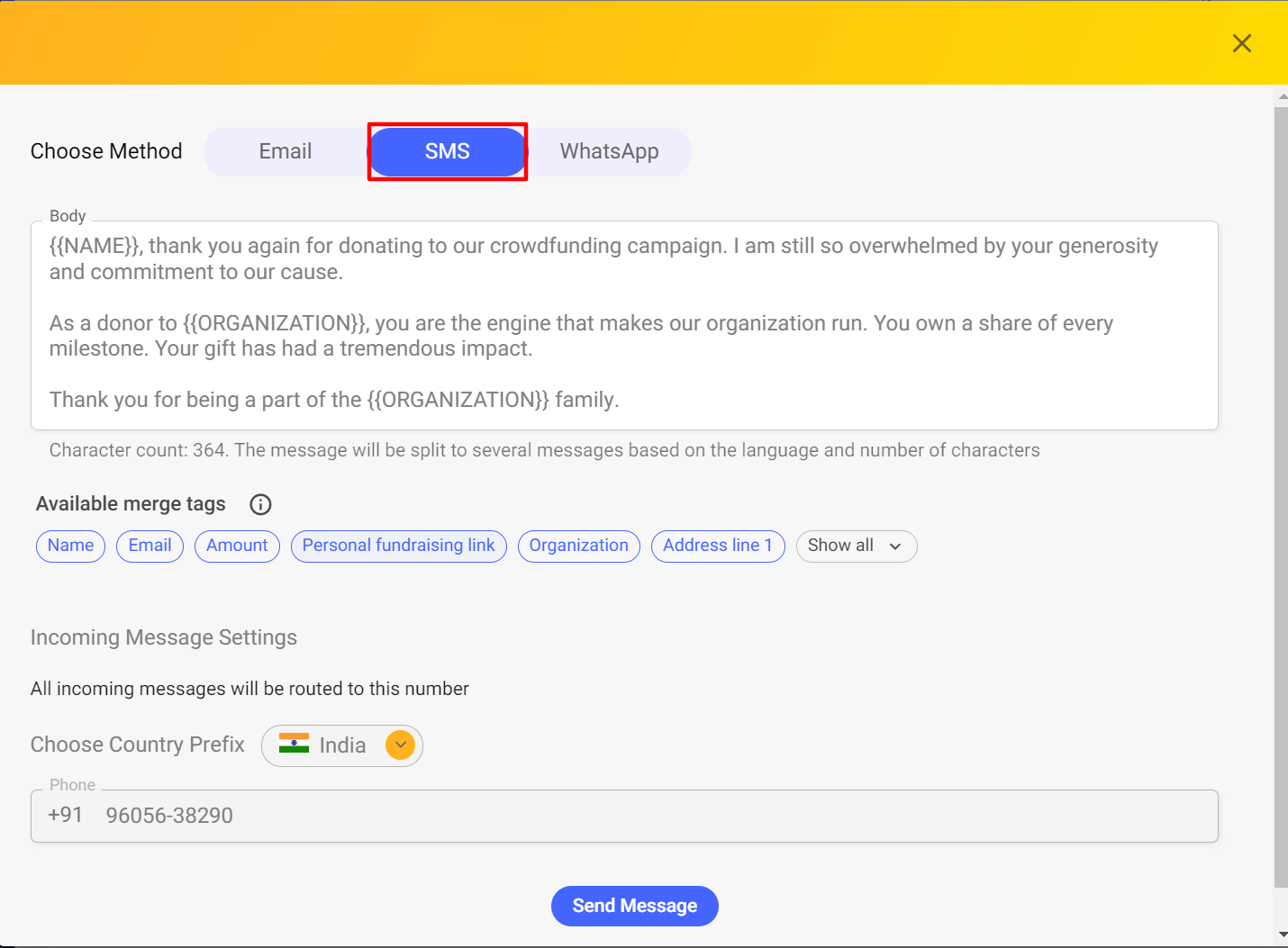Expand the Show all merge tags dropdown
Viewport: 1288px width, 948px height.
click(x=856, y=546)
